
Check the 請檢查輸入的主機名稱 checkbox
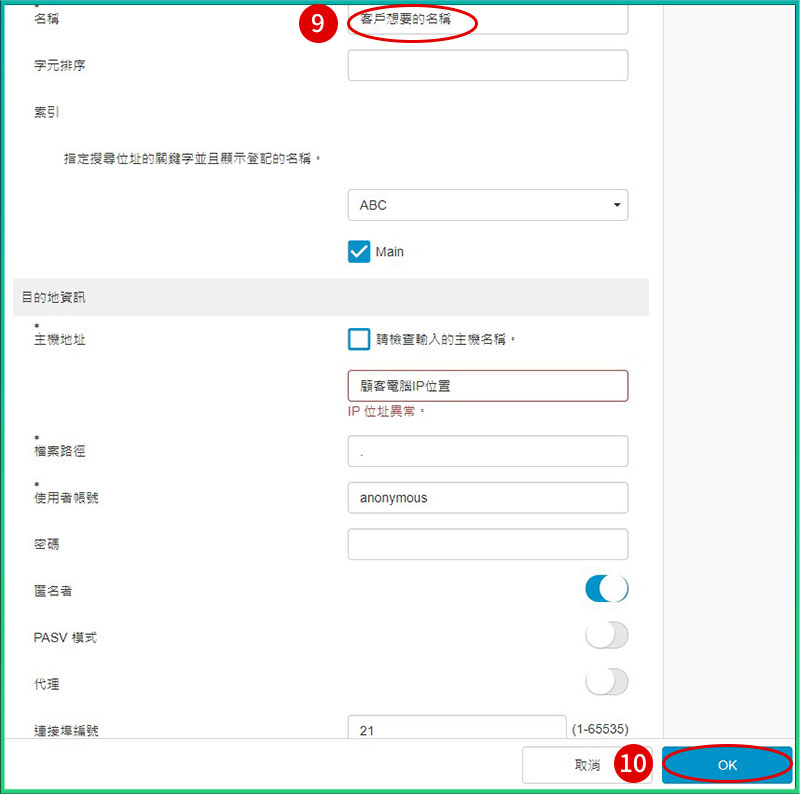(x=359, y=339)
